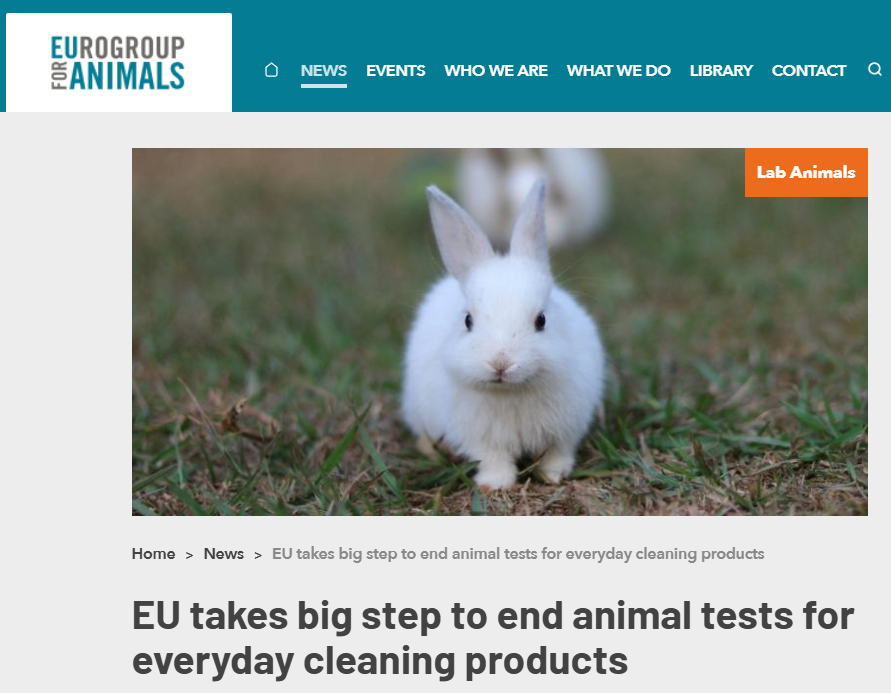Click the breadcrumb separator arrow after News
The image size is (891, 693).
pyautogui.click(x=258, y=555)
